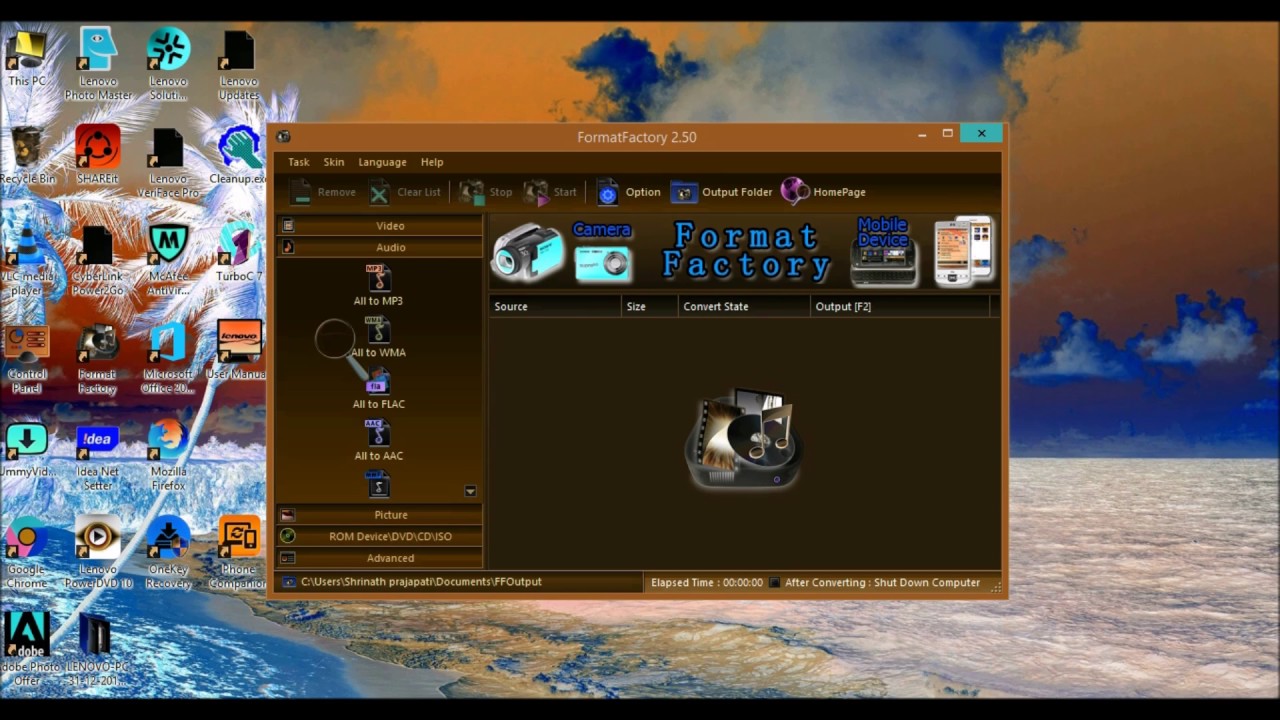The width and height of the screenshot is (1280, 720).
Task: Click the cyan compact camera icon
Action: click(x=602, y=264)
